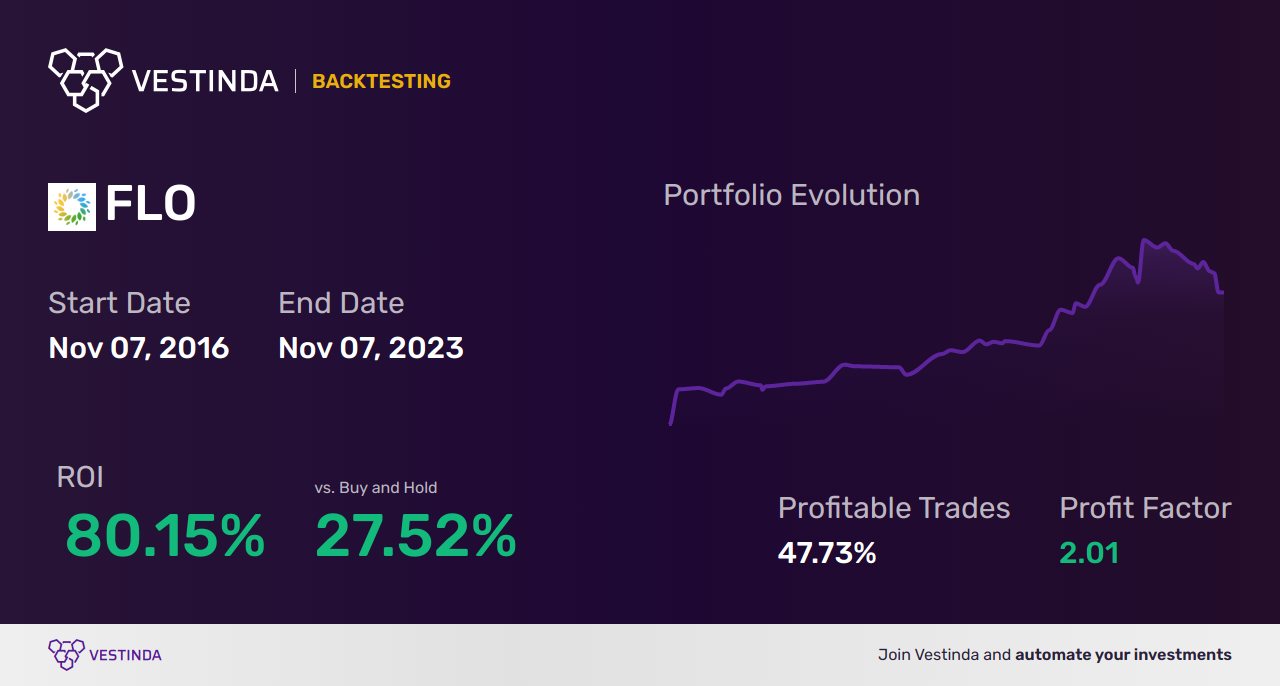Click the ROI label

coord(80,477)
